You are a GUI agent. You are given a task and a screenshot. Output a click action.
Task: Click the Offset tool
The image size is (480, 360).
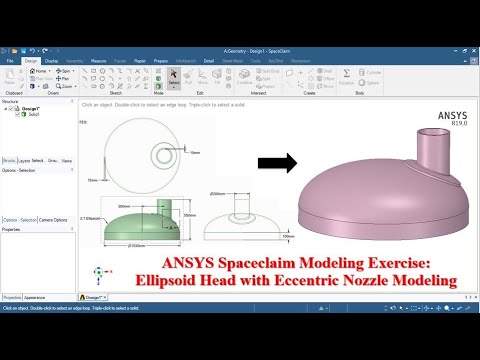tap(325, 79)
